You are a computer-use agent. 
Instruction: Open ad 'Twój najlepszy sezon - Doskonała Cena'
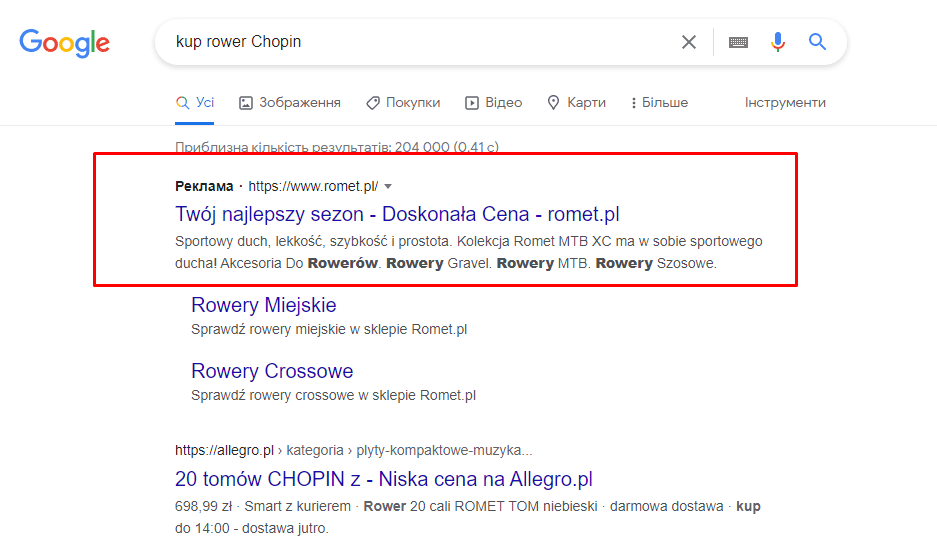[x=397, y=214]
